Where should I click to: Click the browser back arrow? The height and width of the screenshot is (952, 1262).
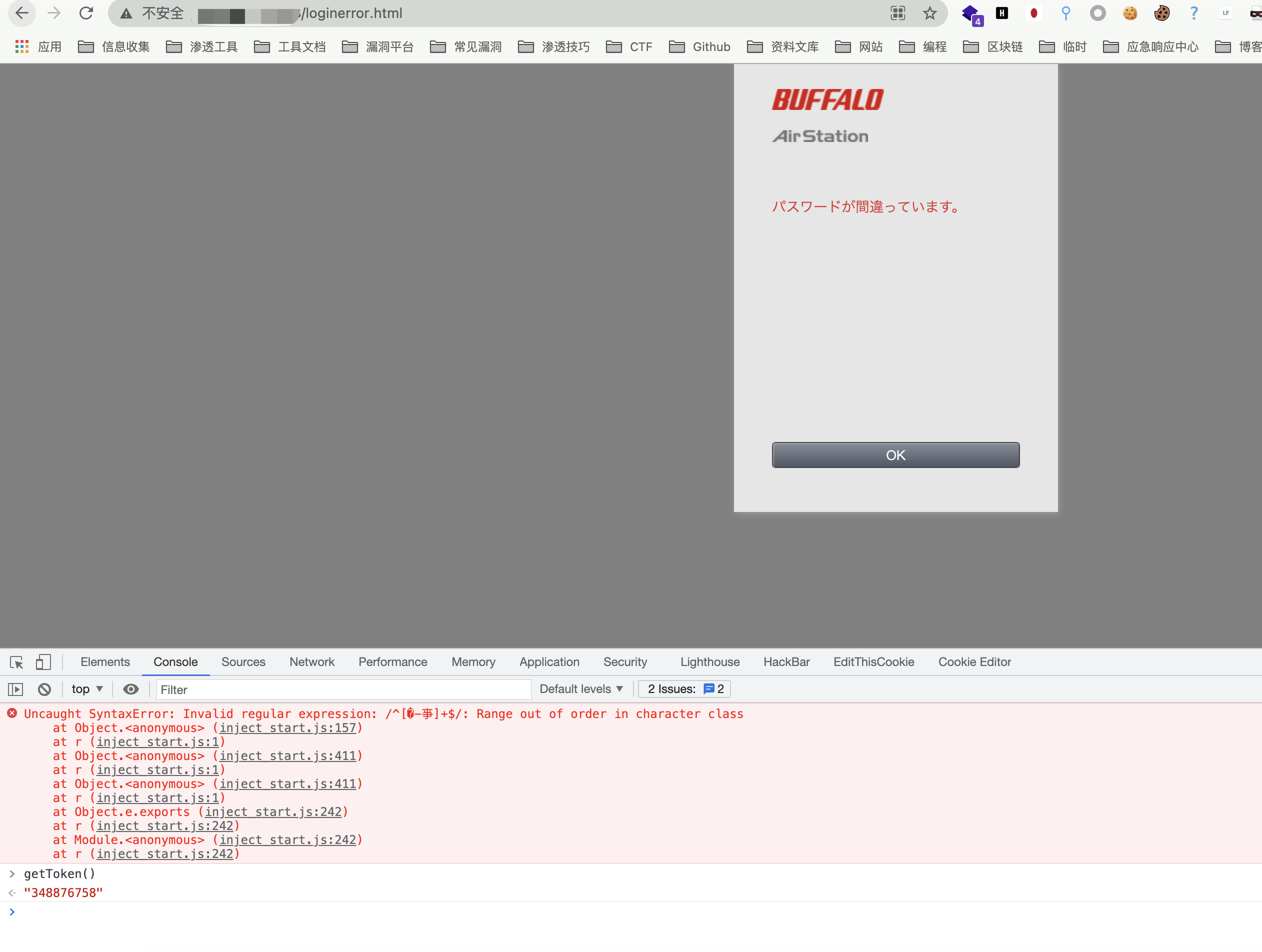[21, 13]
